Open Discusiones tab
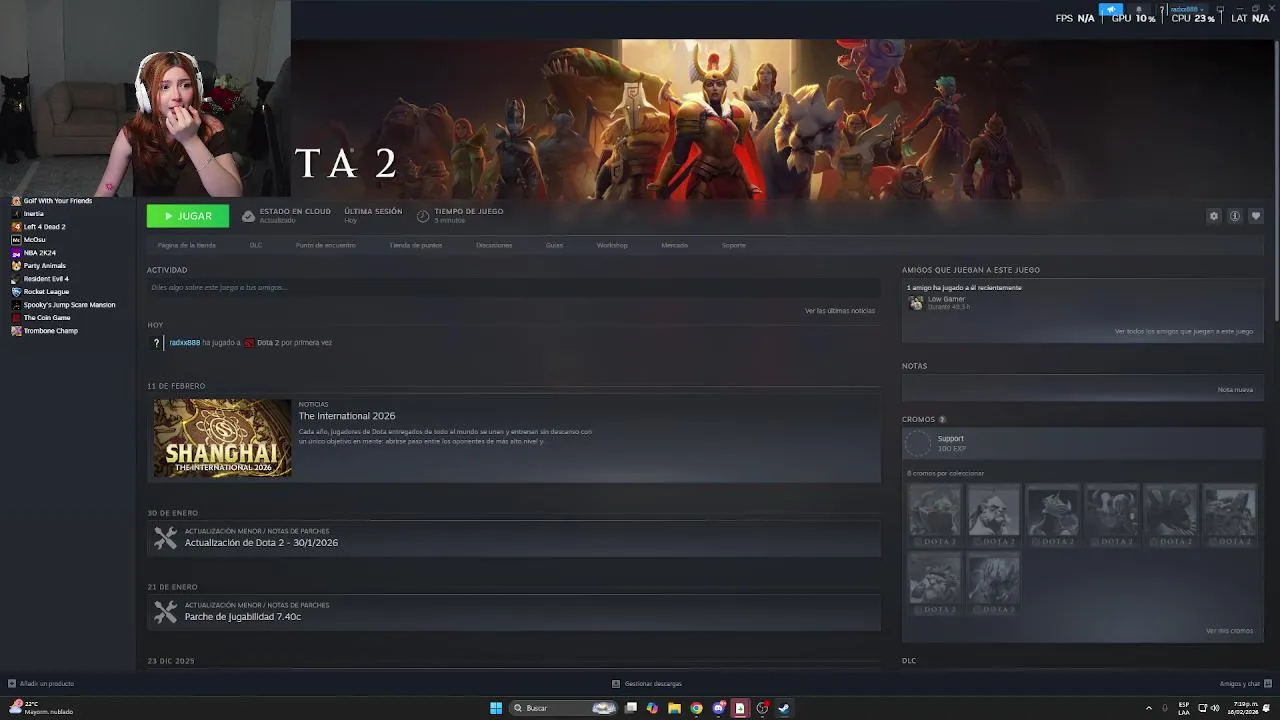 [494, 245]
